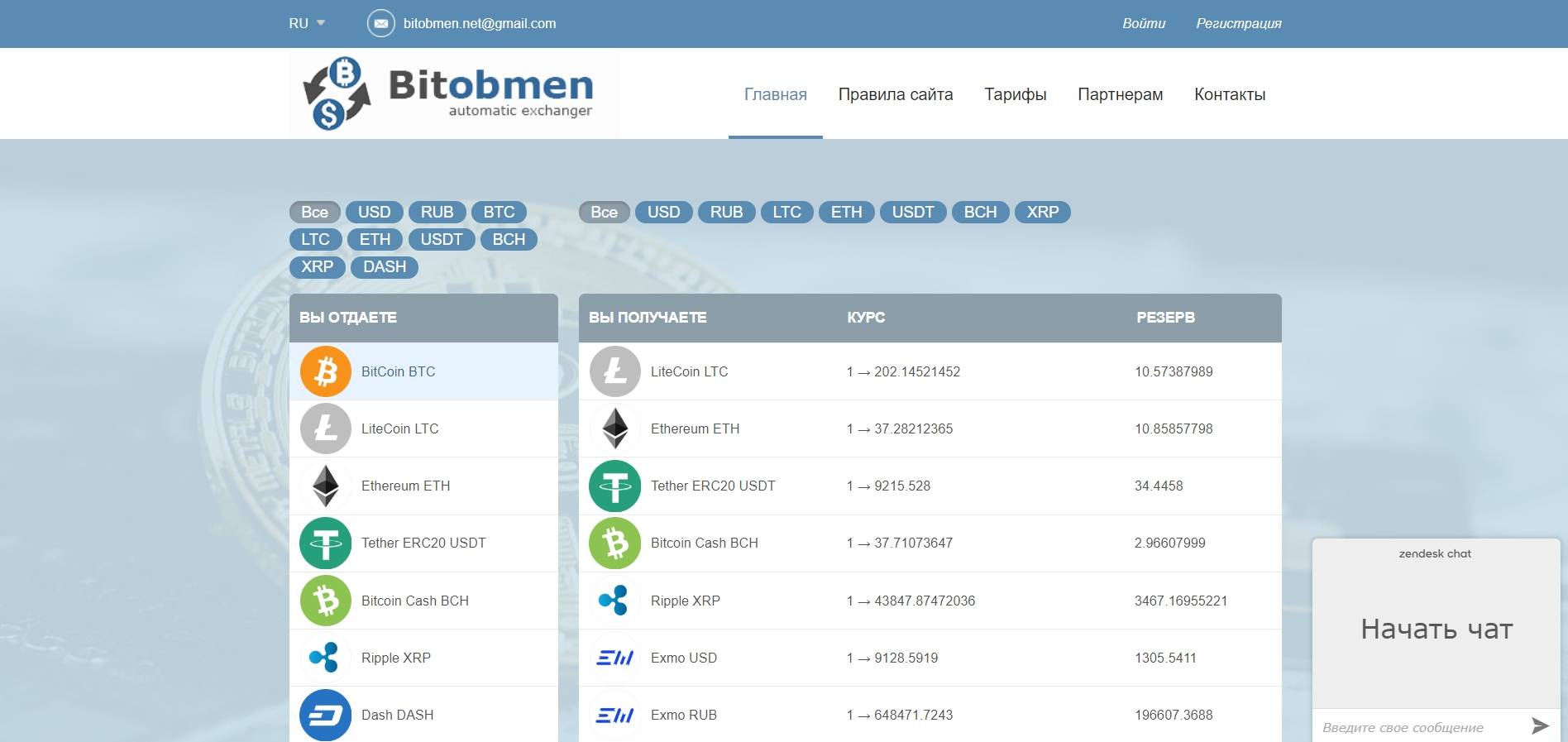Click reserve value 3467.16955221
1568x742 pixels.
click(1181, 601)
